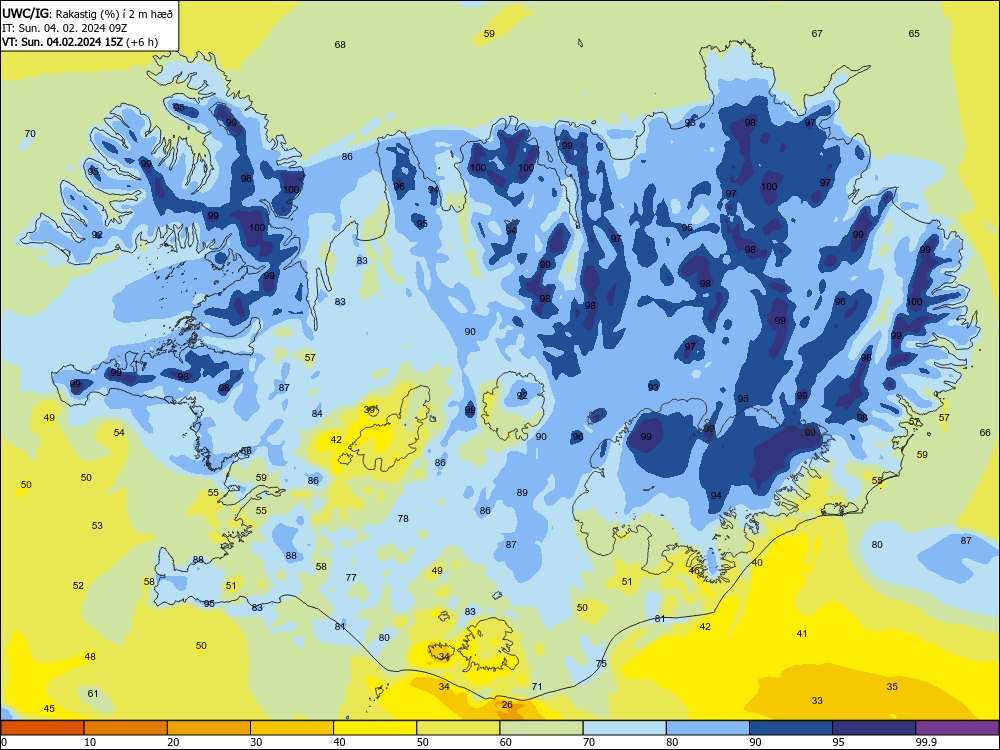Click the purple above-99.9% legend swatch
The image size is (1000, 750).
click(x=957, y=728)
